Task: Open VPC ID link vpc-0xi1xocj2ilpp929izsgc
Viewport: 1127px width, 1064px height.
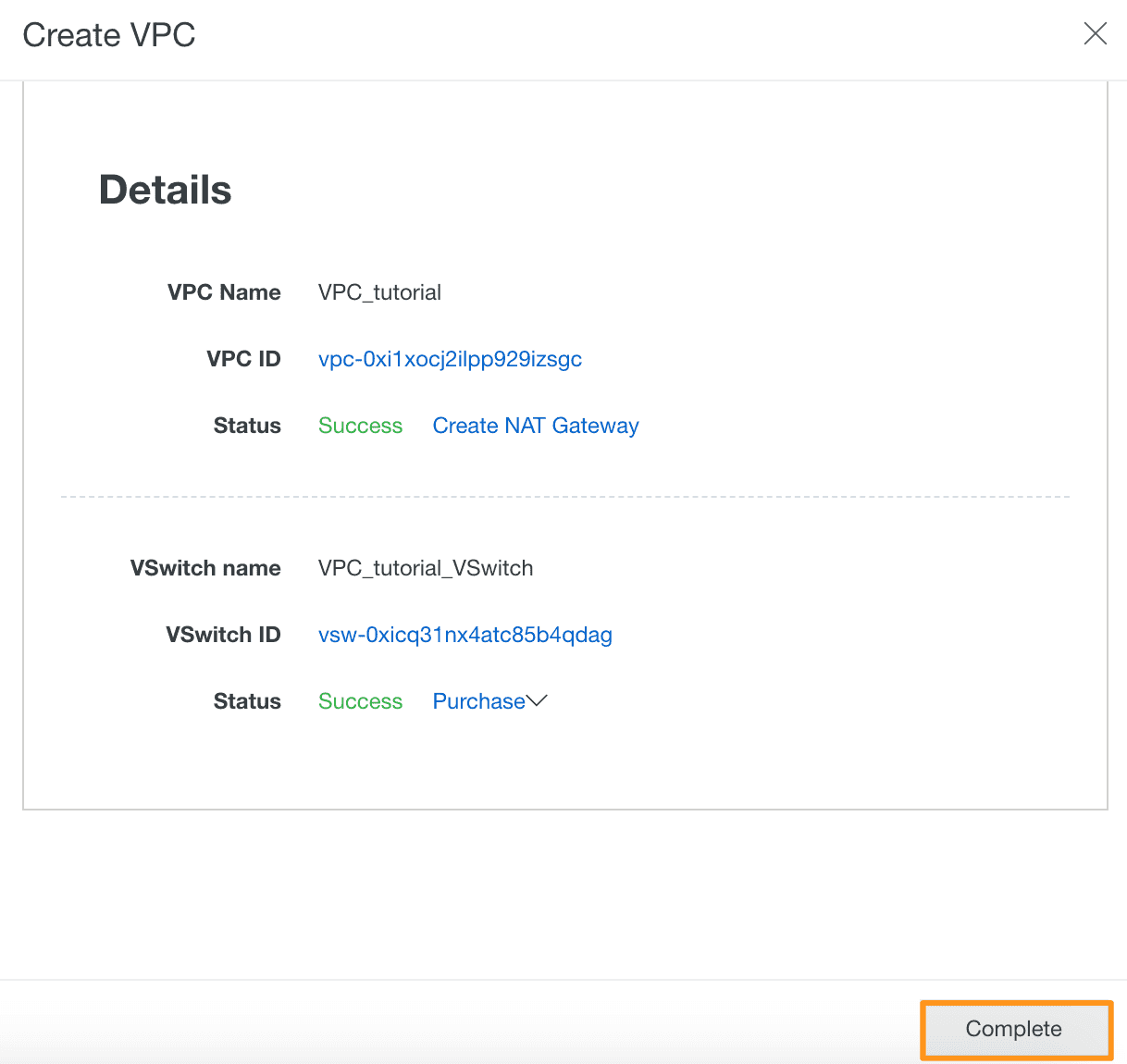Action: click(x=450, y=359)
